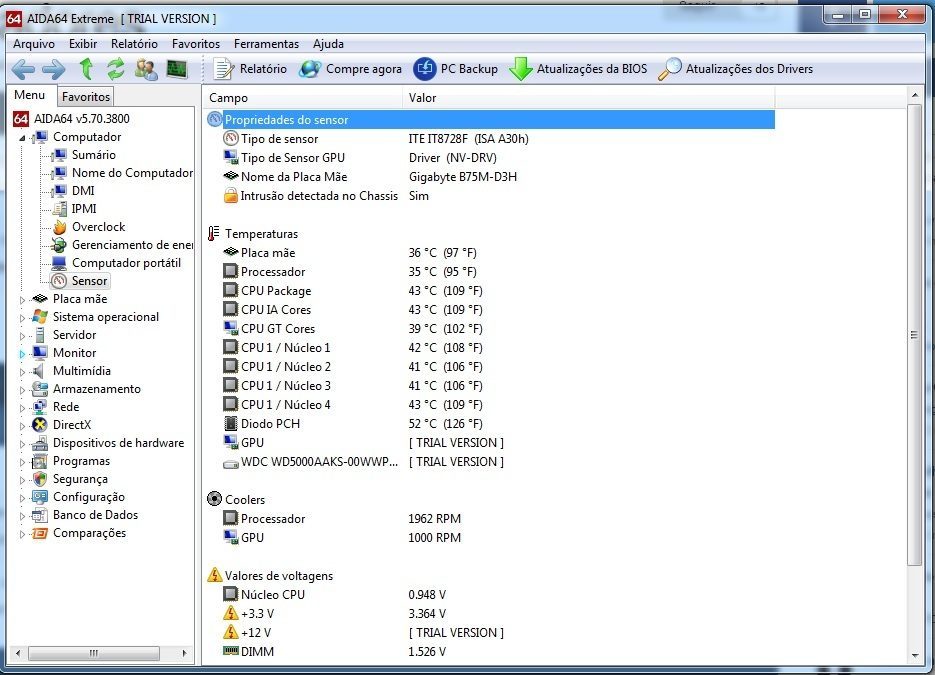
Task: Click the Coolers fan icon
Action: [x=214, y=499]
